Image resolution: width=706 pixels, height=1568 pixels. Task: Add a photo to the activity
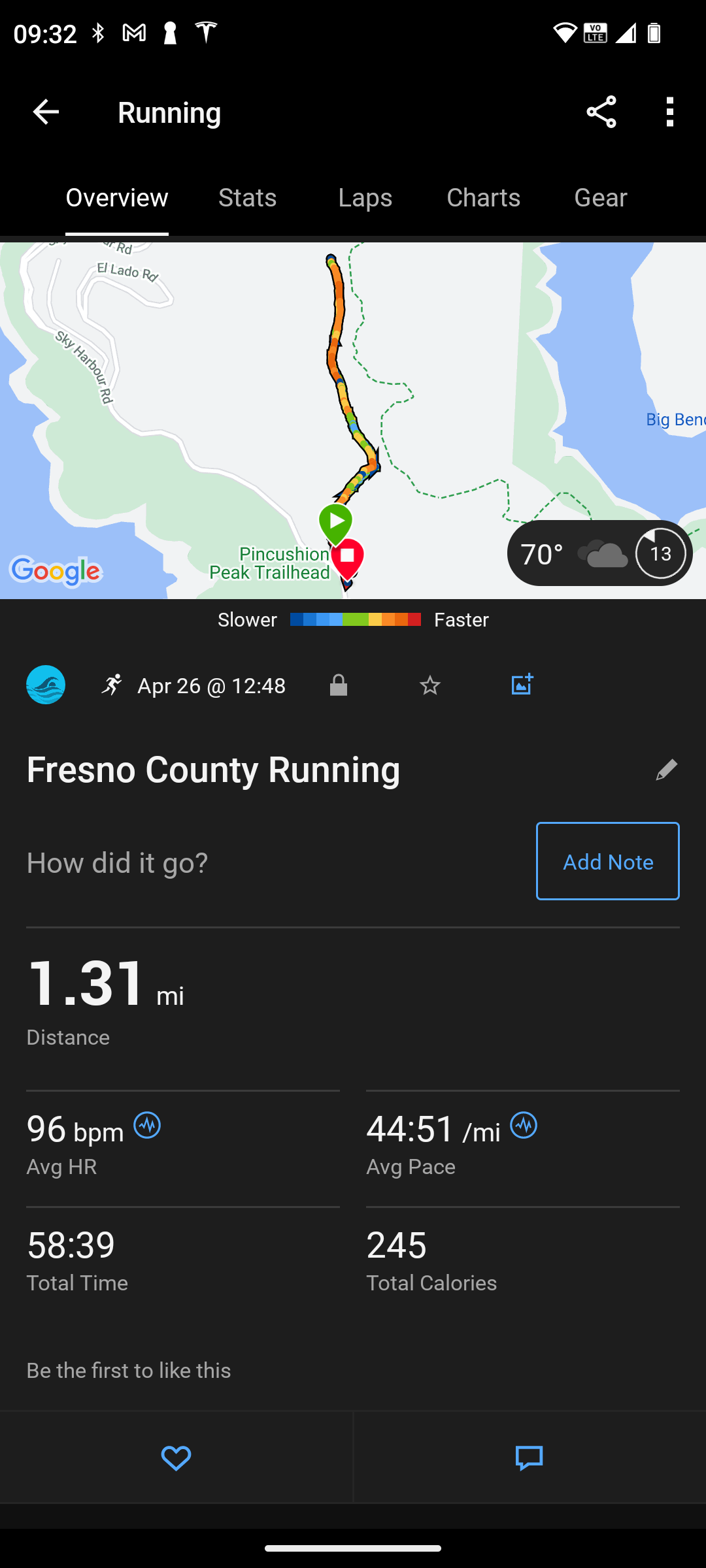522,685
